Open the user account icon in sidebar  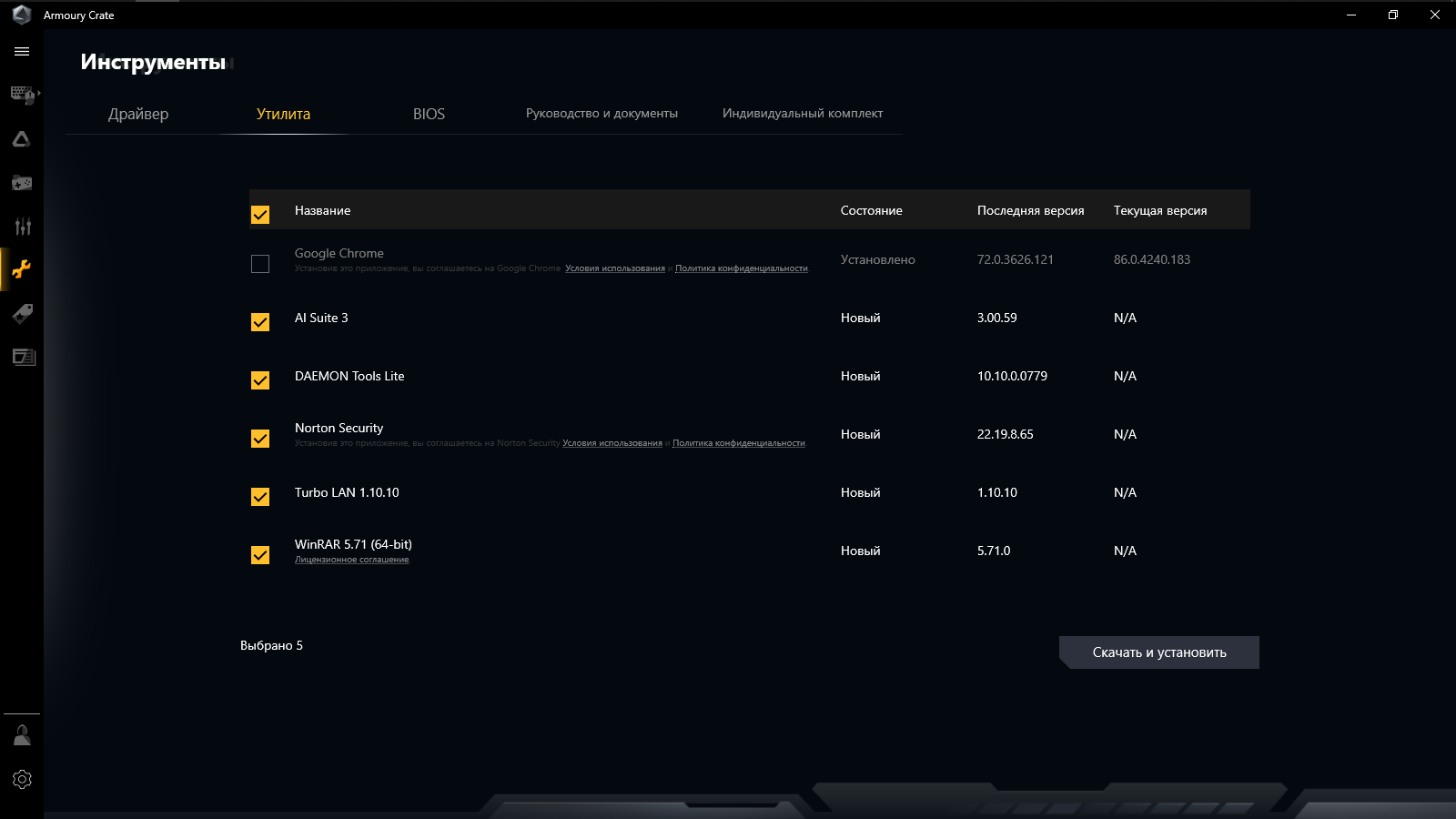pos(22,734)
